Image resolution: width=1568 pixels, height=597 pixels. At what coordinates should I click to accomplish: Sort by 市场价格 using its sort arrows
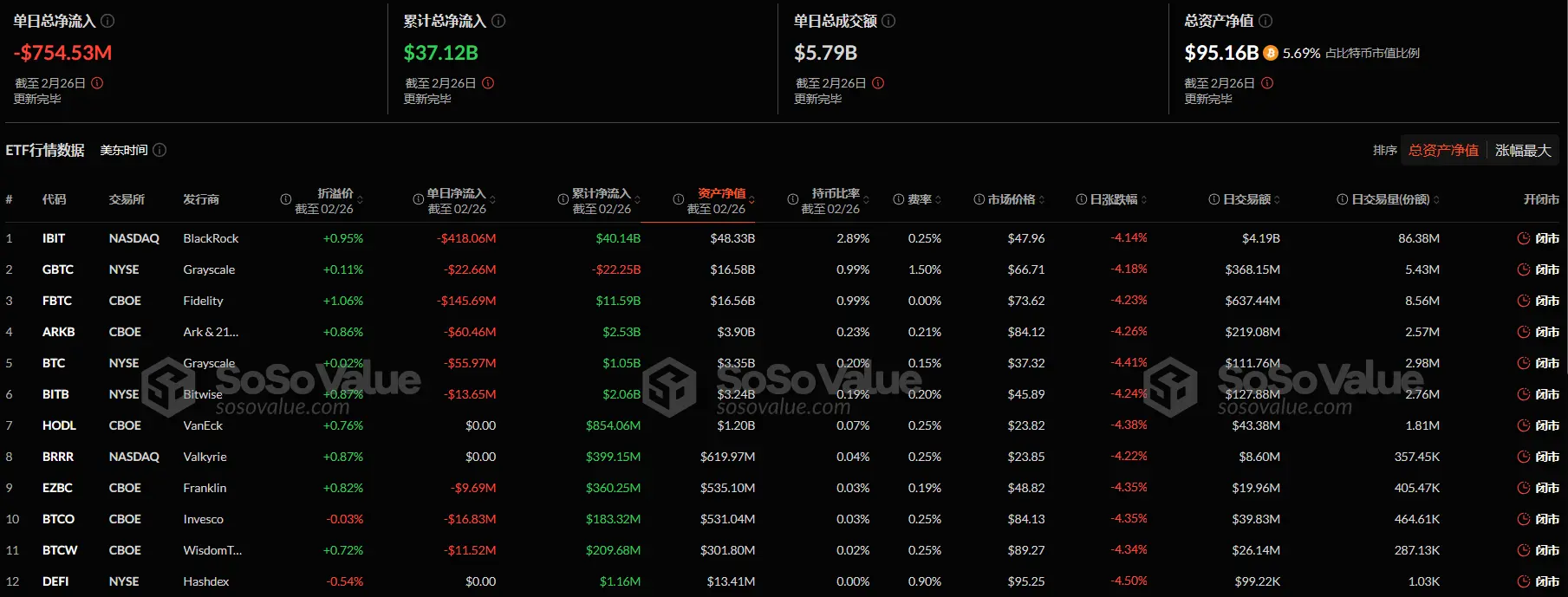tap(1041, 200)
